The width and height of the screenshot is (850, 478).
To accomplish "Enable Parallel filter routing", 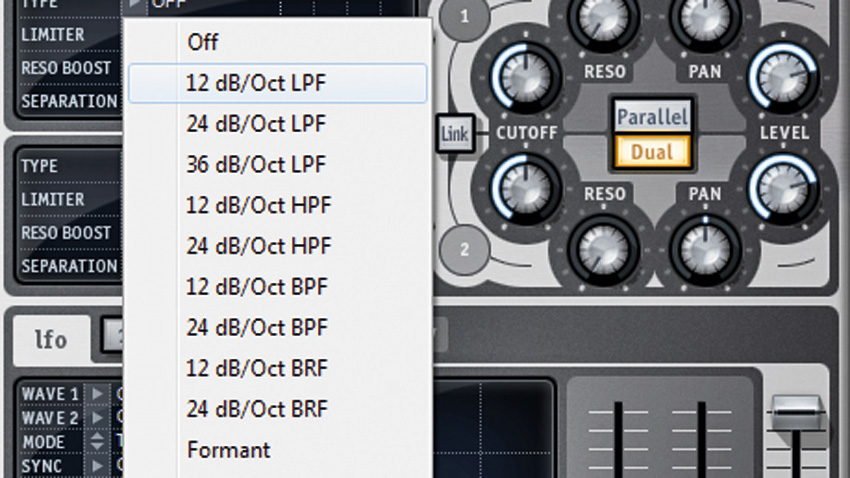I will coord(652,117).
